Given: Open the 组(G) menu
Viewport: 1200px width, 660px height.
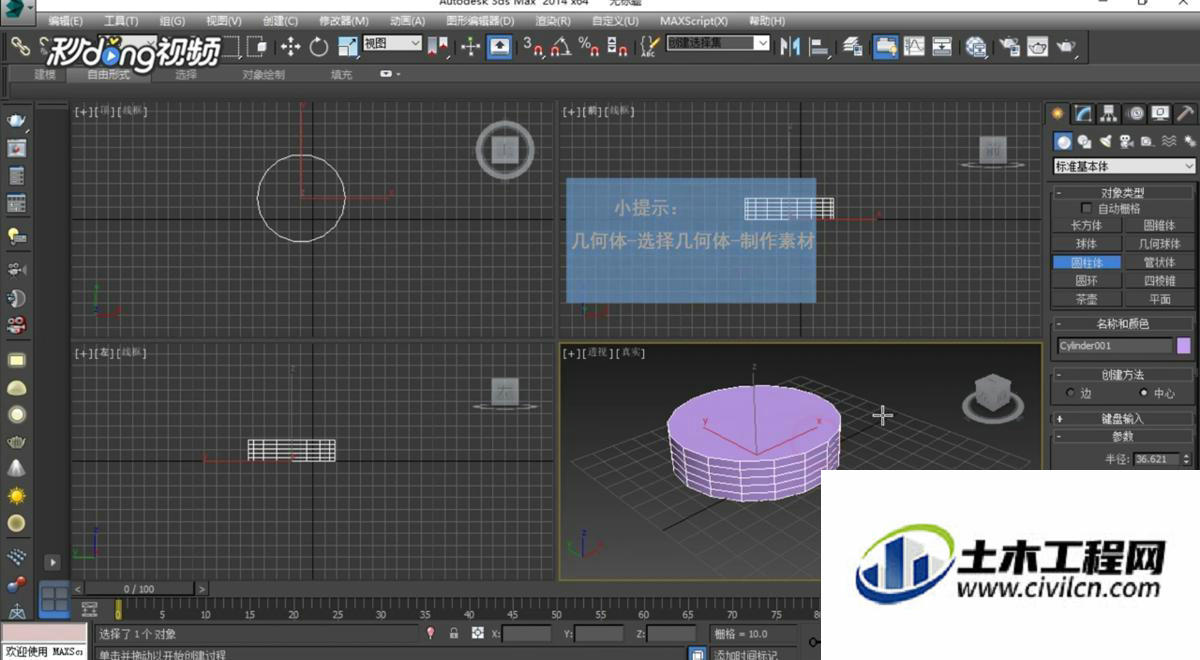Looking at the screenshot, I should tap(172, 21).
